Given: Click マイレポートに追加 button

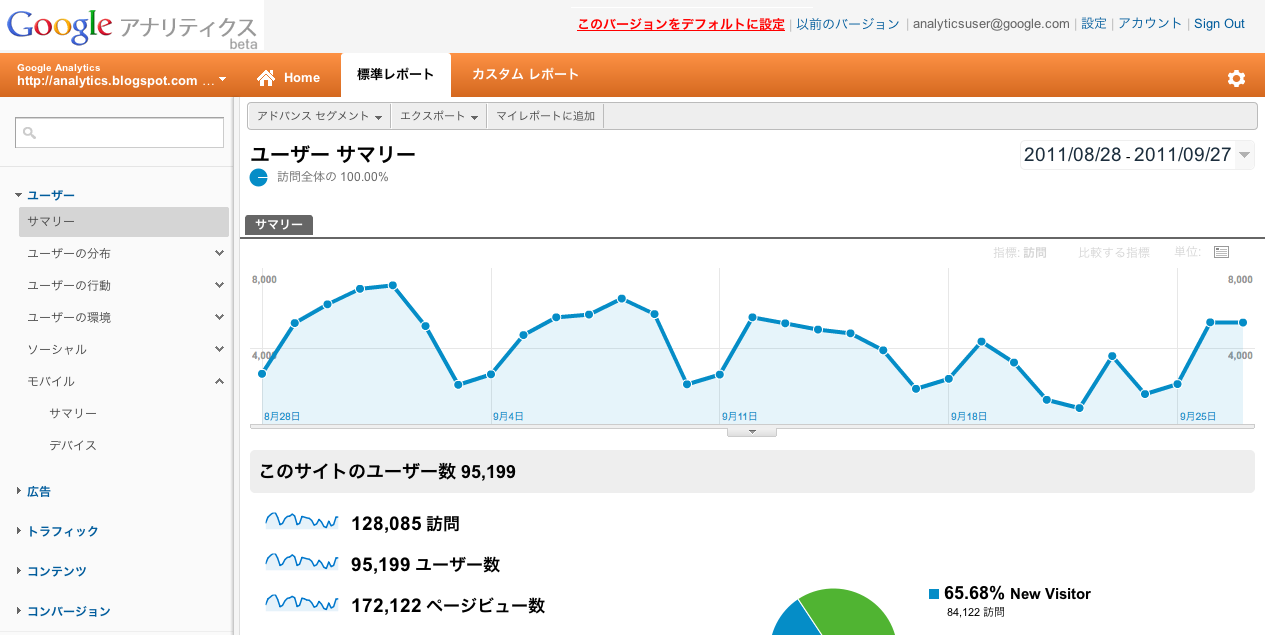Looking at the screenshot, I should coord(545,117).
